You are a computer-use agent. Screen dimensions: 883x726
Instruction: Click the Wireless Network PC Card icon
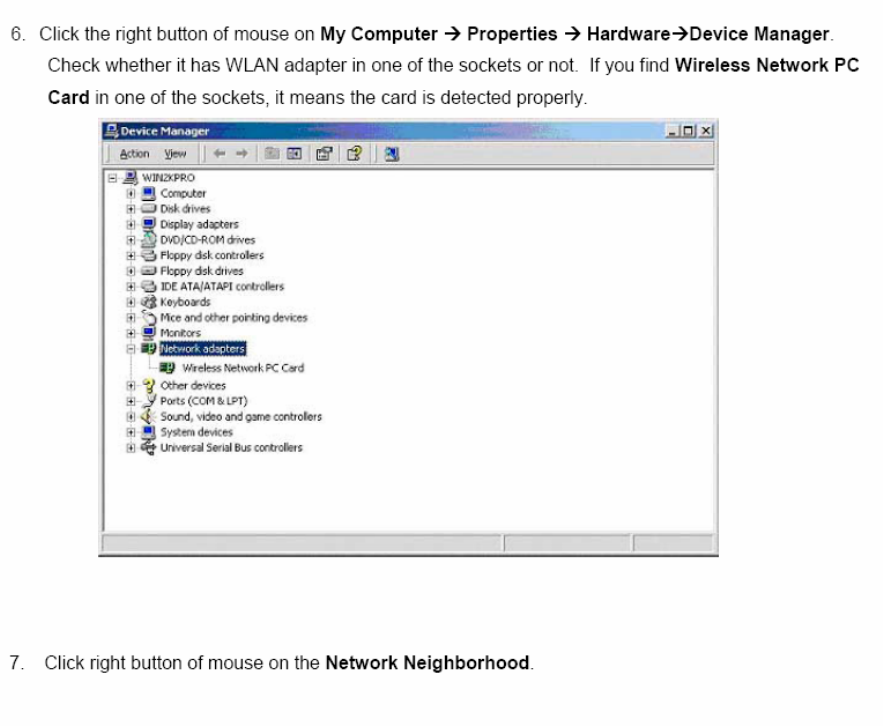[x=167, y=368]
